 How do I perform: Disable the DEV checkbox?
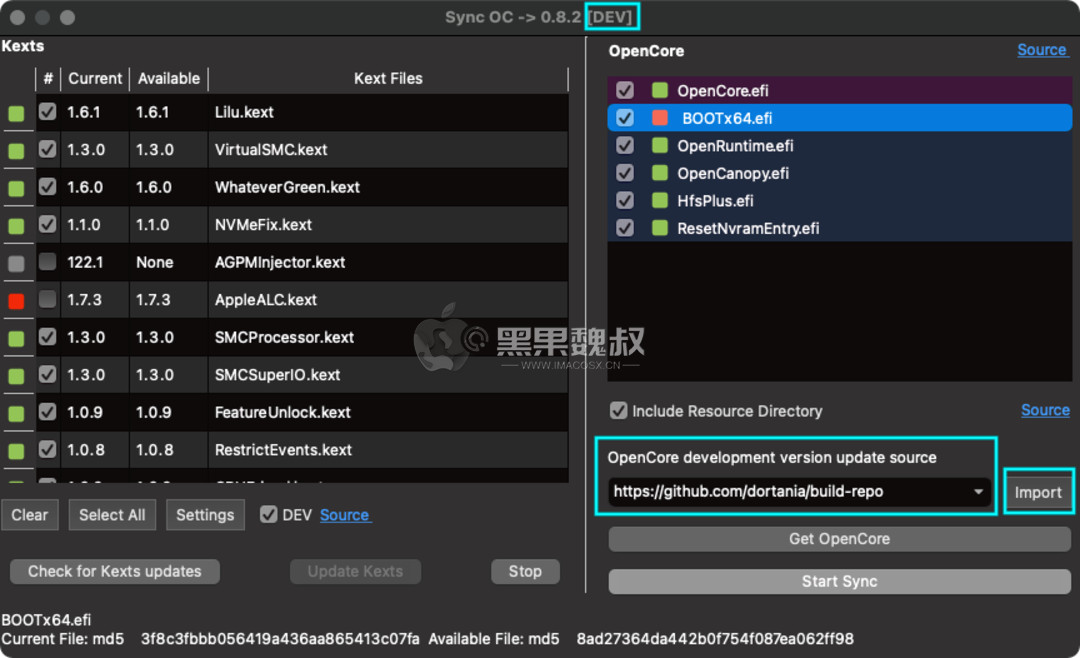tap(268, 514)
